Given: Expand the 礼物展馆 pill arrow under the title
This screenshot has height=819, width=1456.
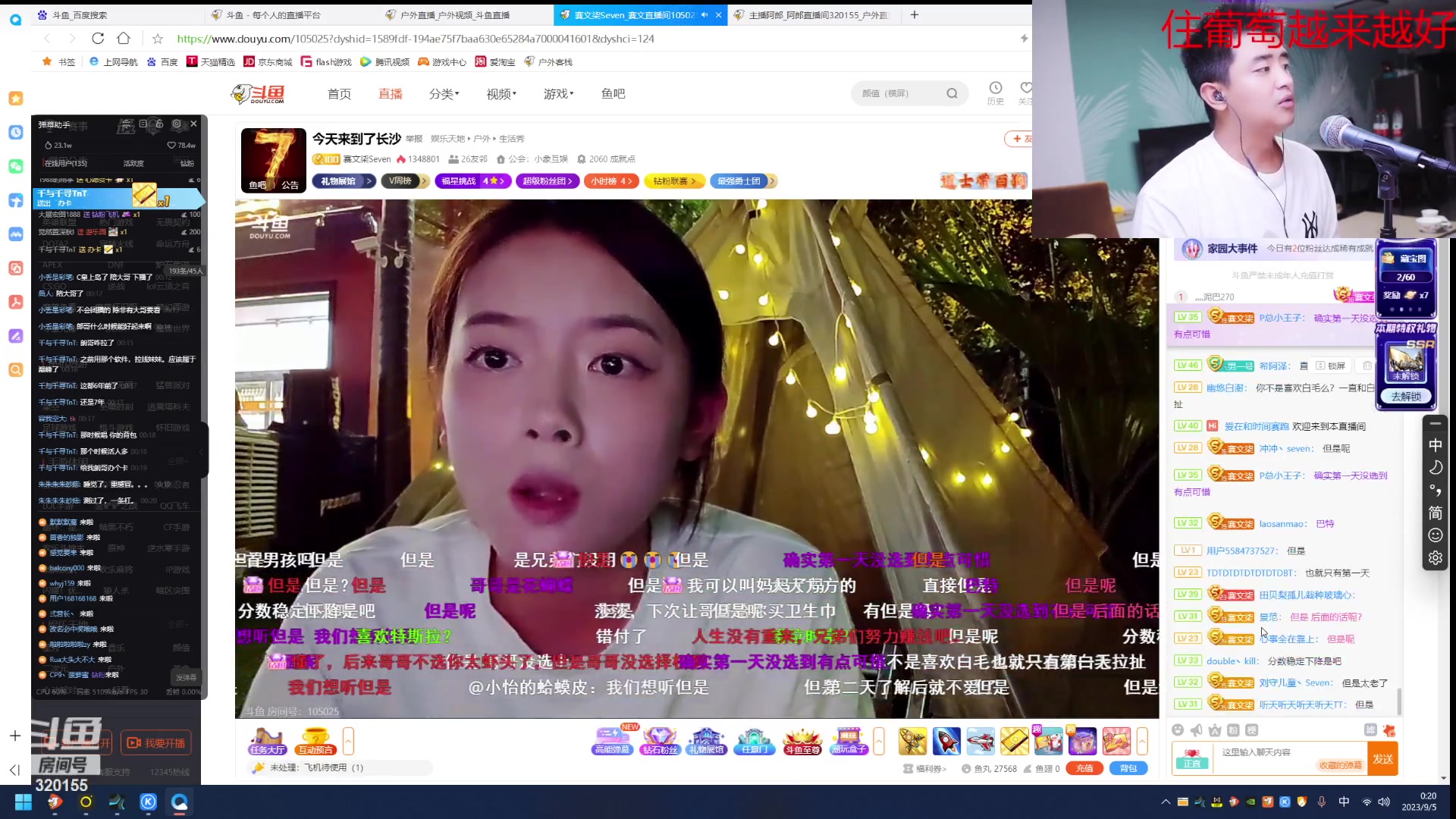Looking at the screenshot, I should pyautogui.click(x=369, y=181).
